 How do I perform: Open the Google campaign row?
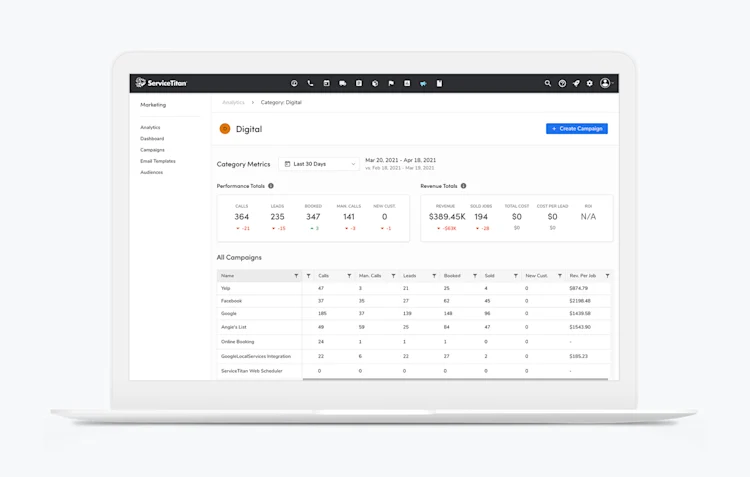coord(414,313)
